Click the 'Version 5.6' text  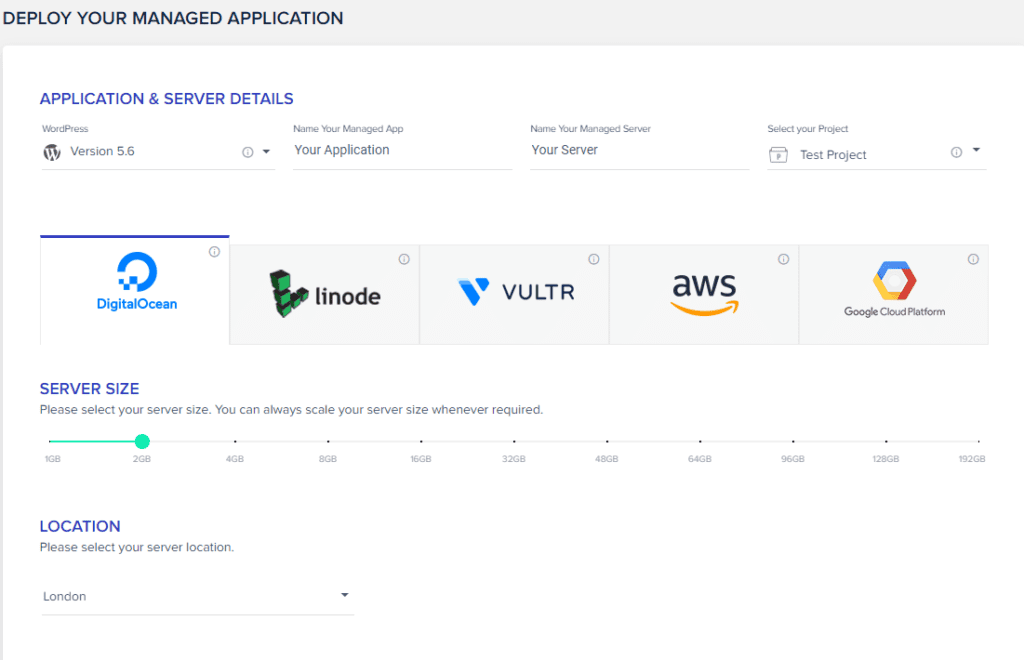click(x=103, y=151)
